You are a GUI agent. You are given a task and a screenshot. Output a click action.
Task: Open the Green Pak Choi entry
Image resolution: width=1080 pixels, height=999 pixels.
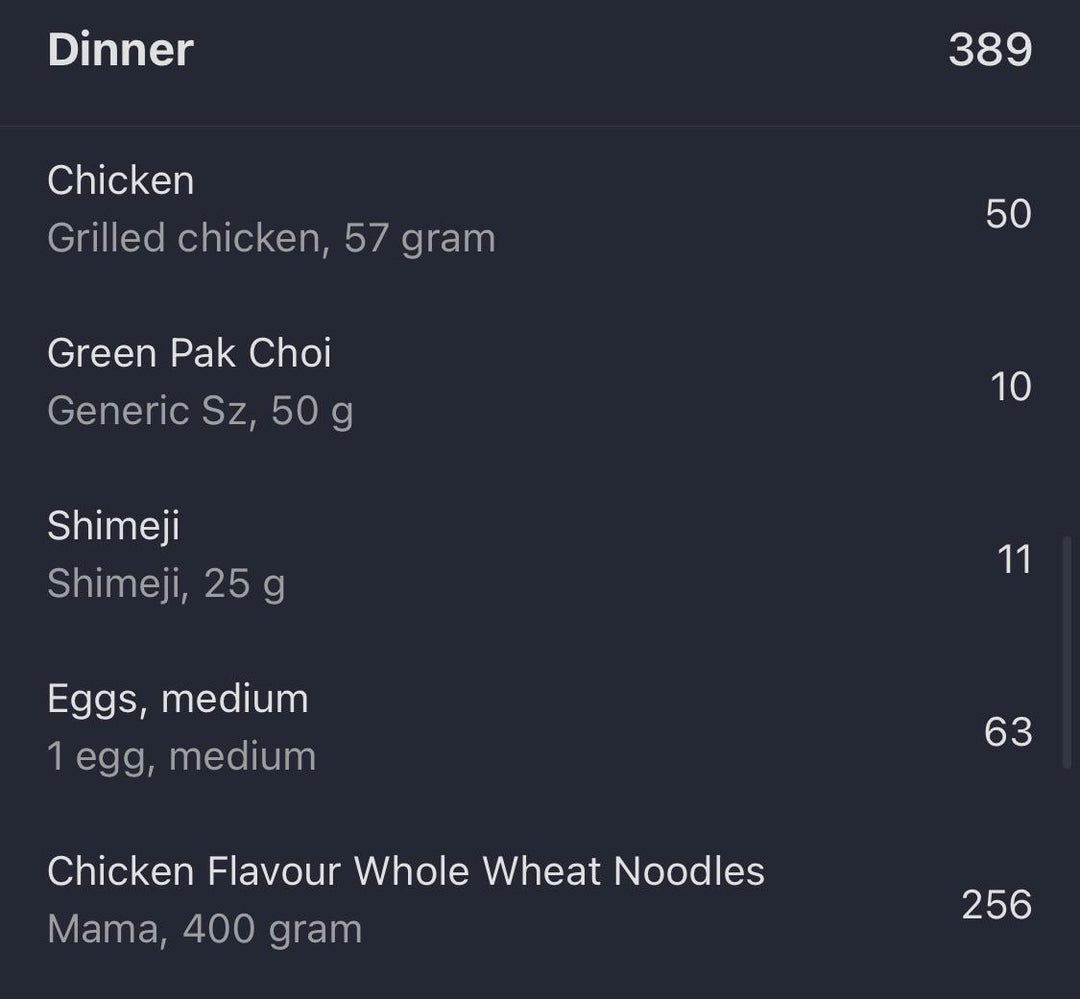coord(189,354)
